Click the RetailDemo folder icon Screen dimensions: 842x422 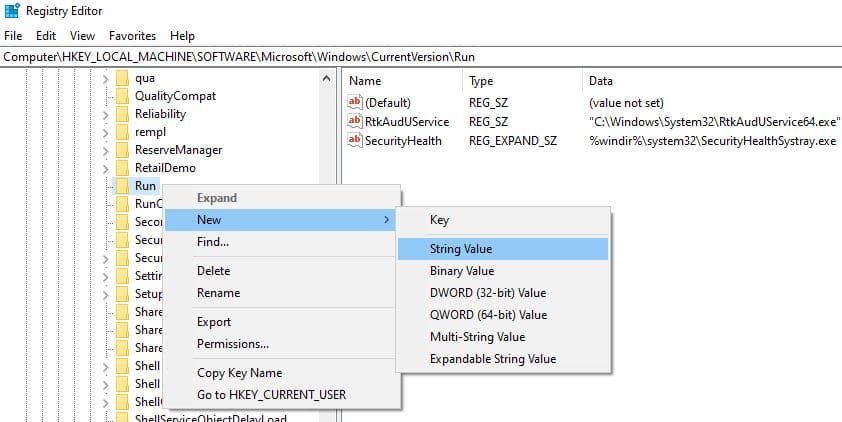[x=122, y=168]
